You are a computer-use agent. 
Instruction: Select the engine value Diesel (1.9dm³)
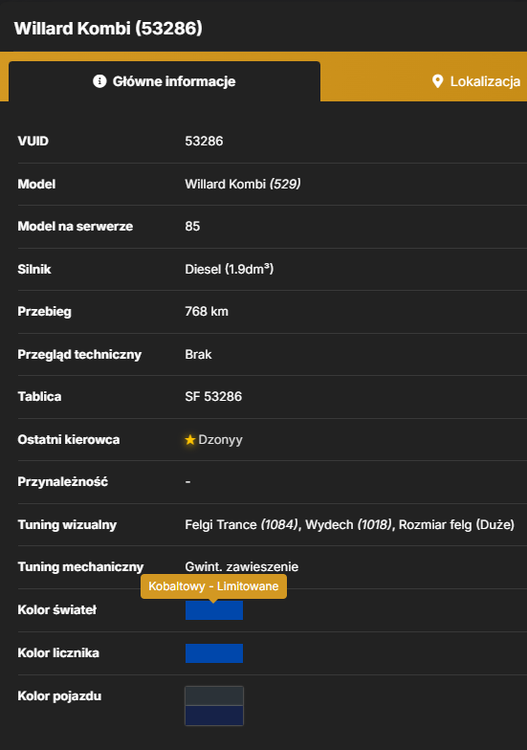pyautogui.click(x=229, y=269)
